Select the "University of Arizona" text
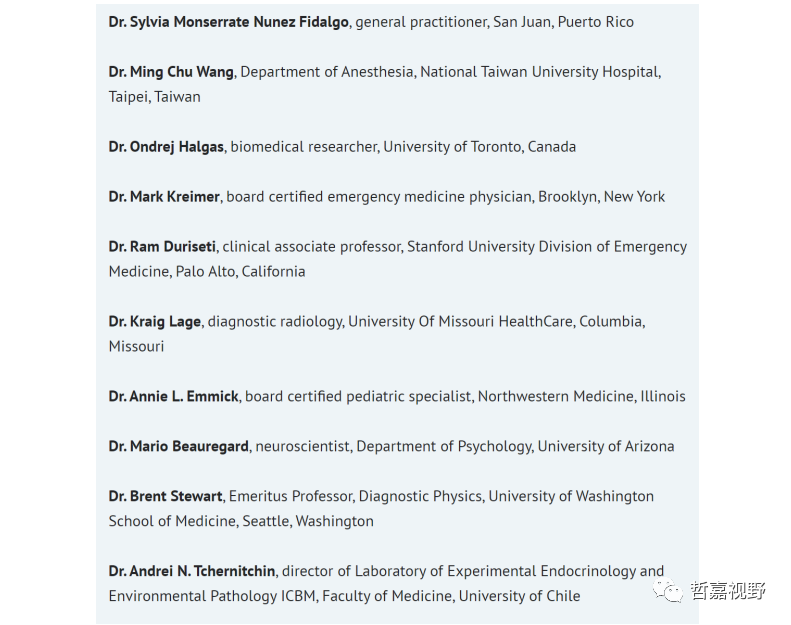The image size is (791, 625). click(606, 447)
